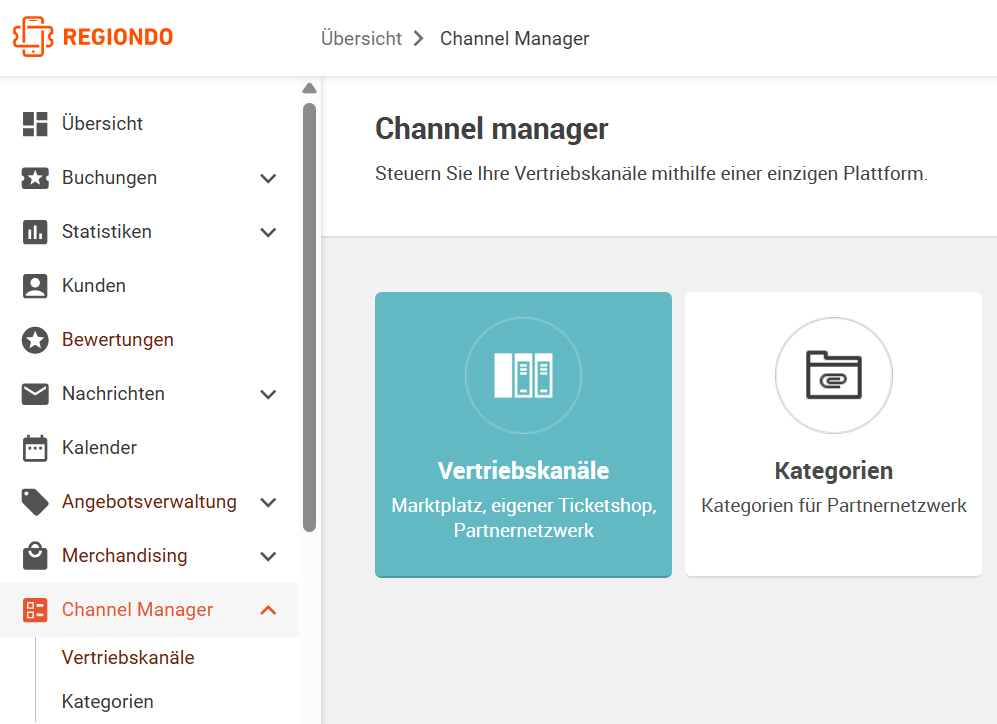Open Kategorien submenu entry in sidebar

(x=107, y=702)
